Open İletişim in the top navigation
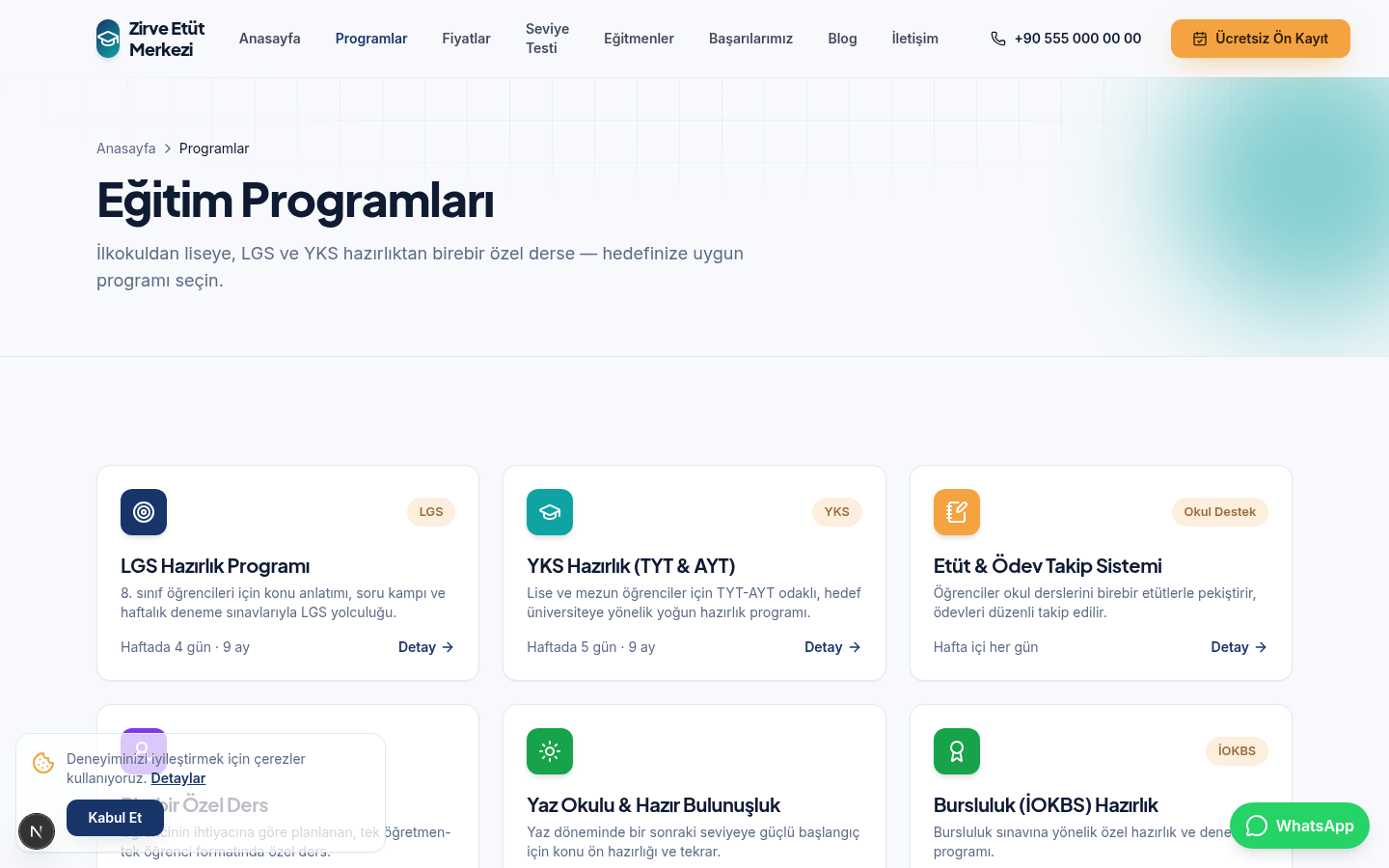The image size is (1389, 868). coord(914,39)
